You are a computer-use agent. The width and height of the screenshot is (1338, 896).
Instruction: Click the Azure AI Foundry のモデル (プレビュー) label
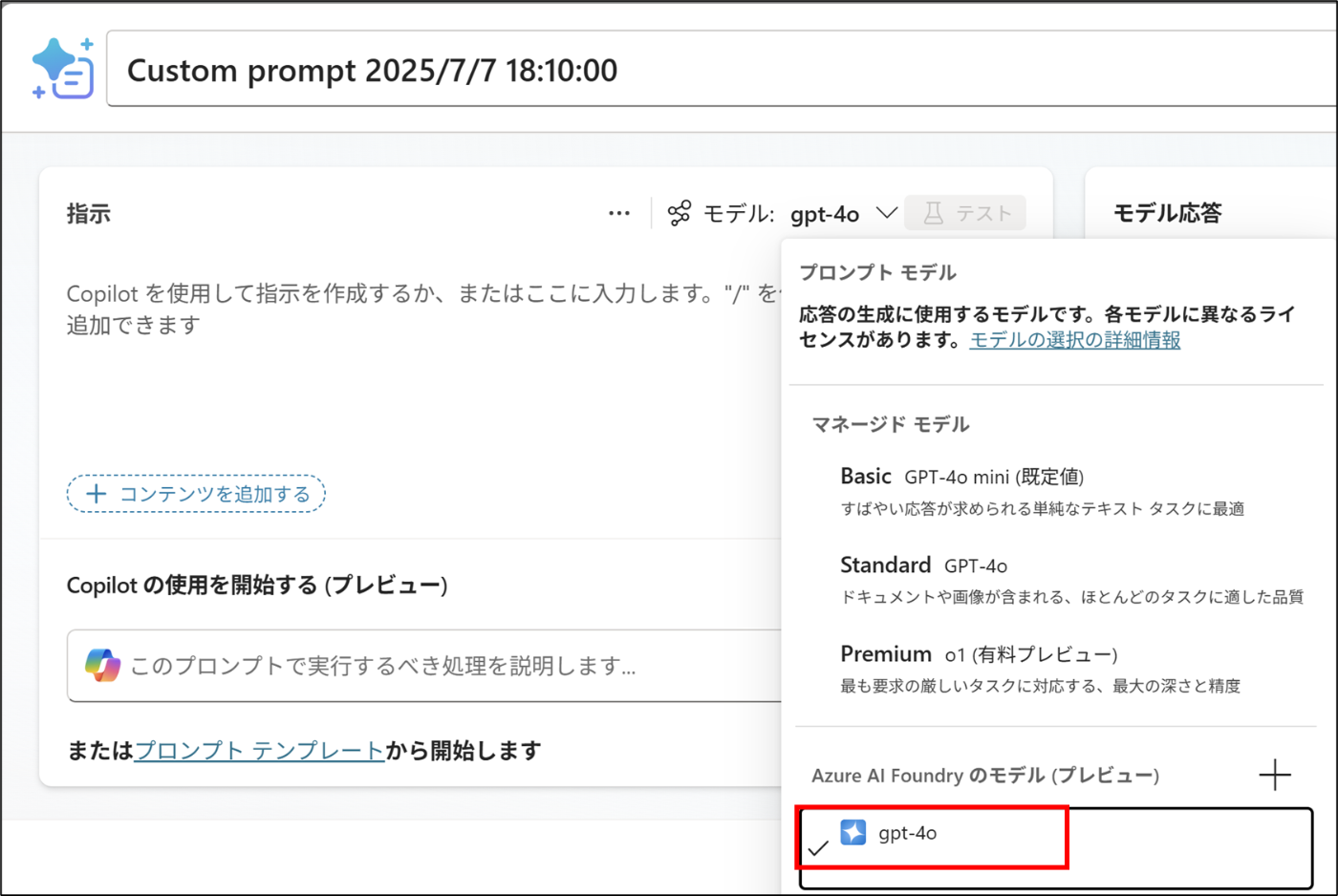[985, 776]
